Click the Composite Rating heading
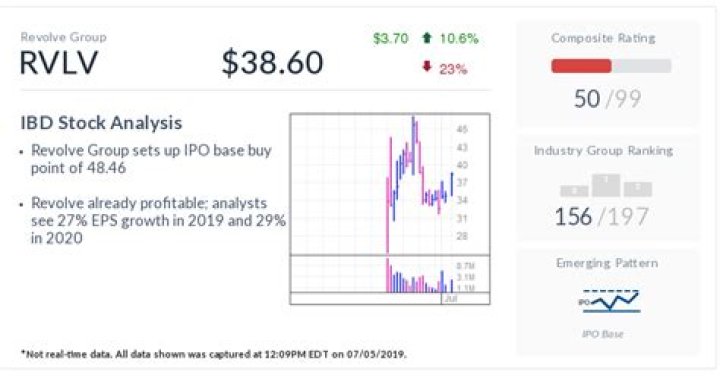Screen dimensions: 720x378 click(603, 38)
